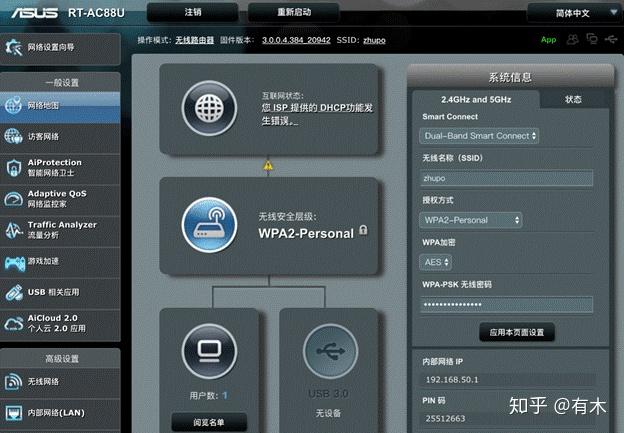The image size is (624, 433).
Task: Open the AES encryption dropdown
Action: point(436,262)
